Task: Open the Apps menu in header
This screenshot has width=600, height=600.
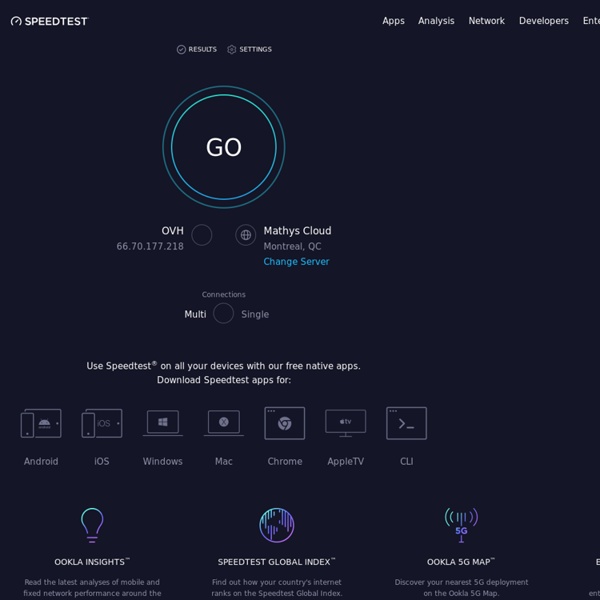Action: (x=393, y=21)
